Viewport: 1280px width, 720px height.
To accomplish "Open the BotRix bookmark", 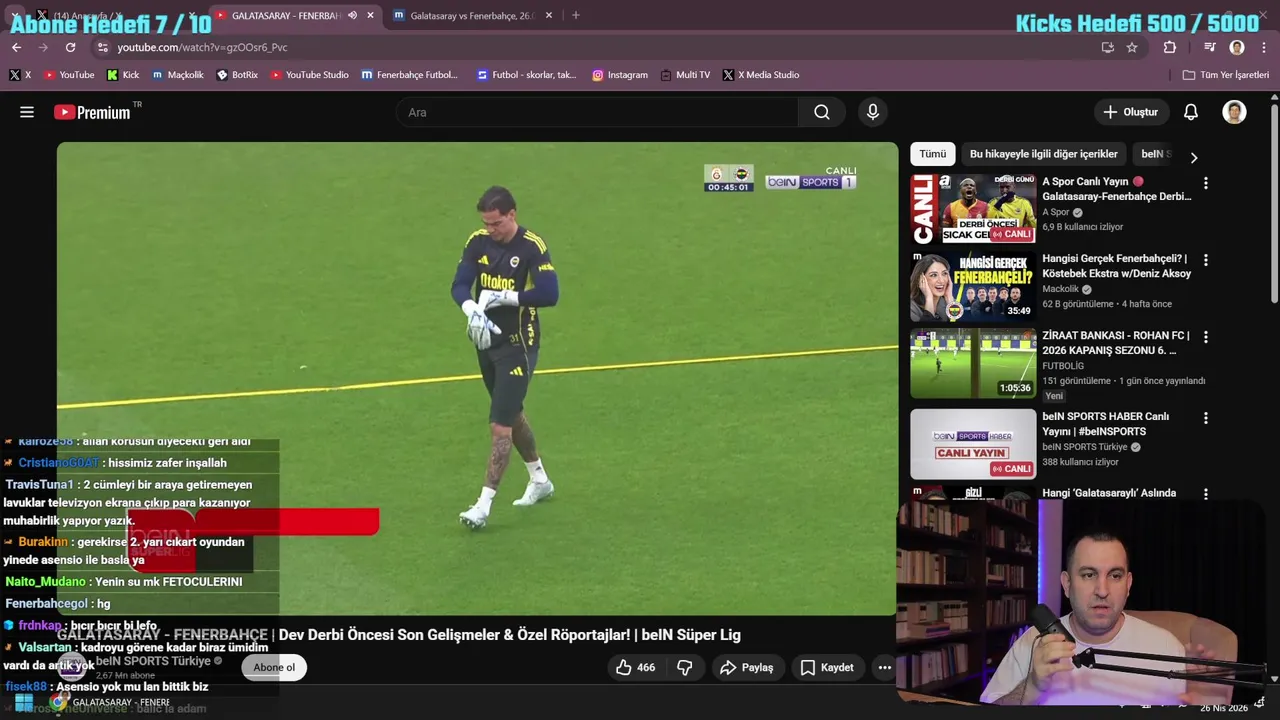I will 237,75.
